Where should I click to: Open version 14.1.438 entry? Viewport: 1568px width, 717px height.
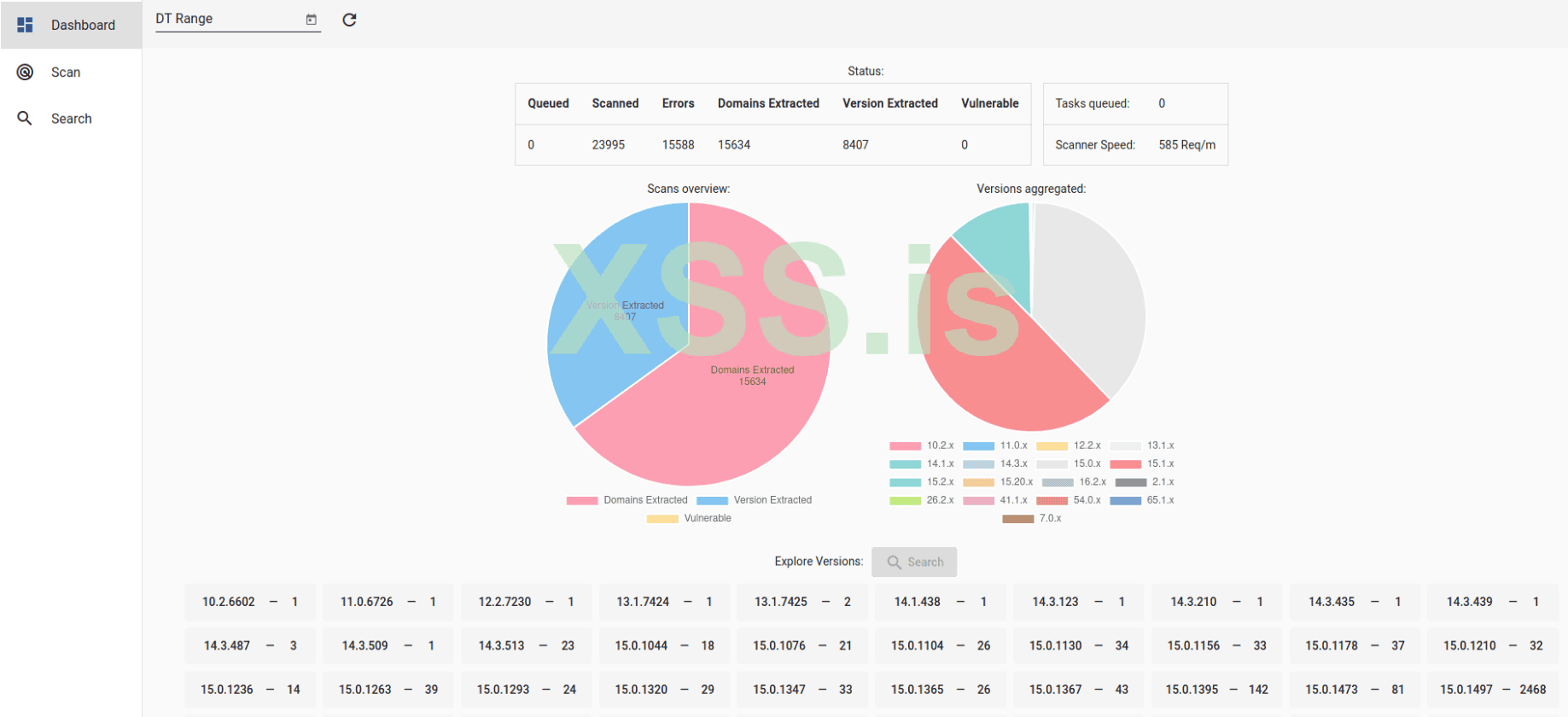pyautogui.click(x=941, y=602)
